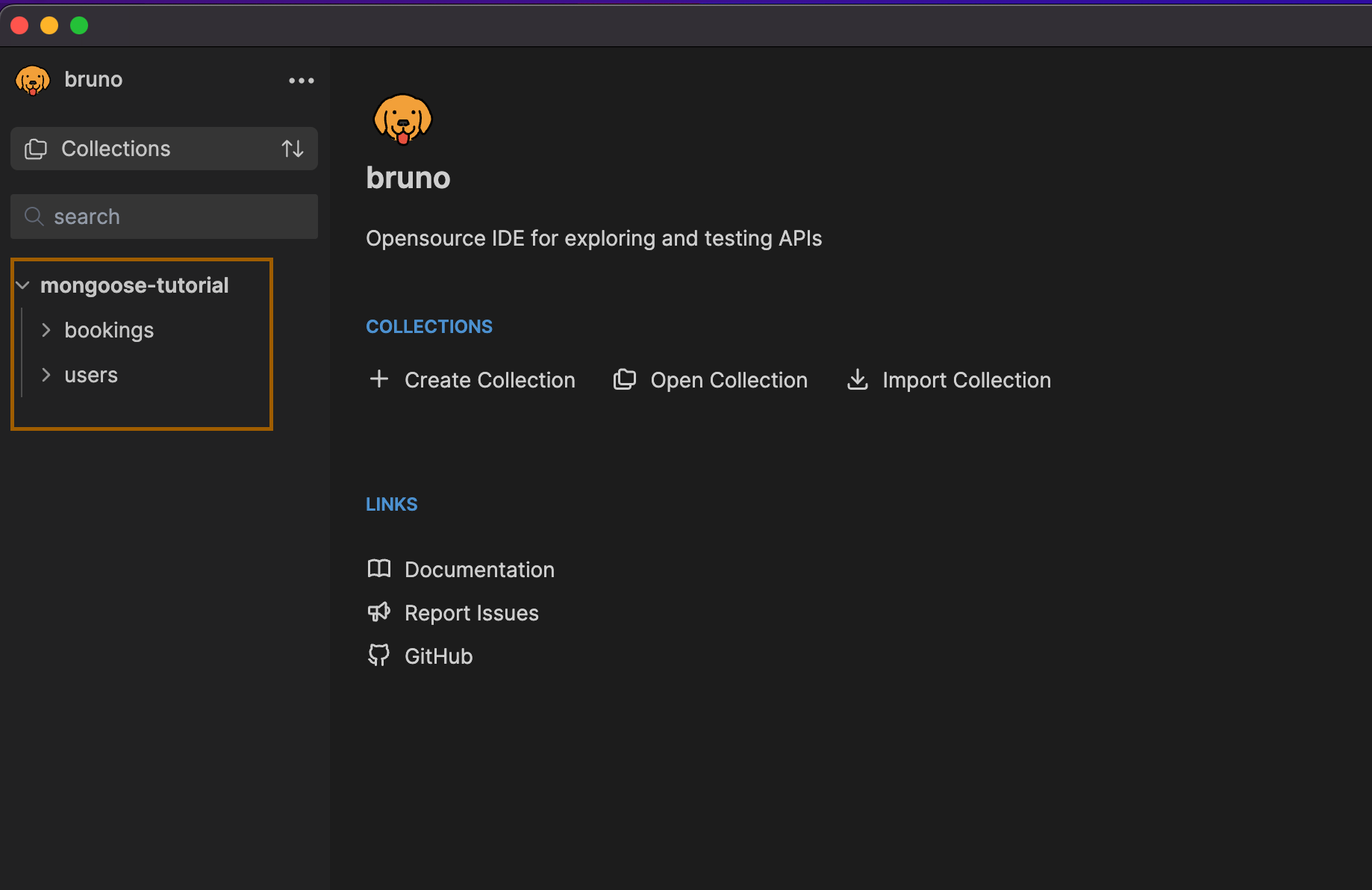Click the Report Issues megaphone icon

tap(379, 612)
